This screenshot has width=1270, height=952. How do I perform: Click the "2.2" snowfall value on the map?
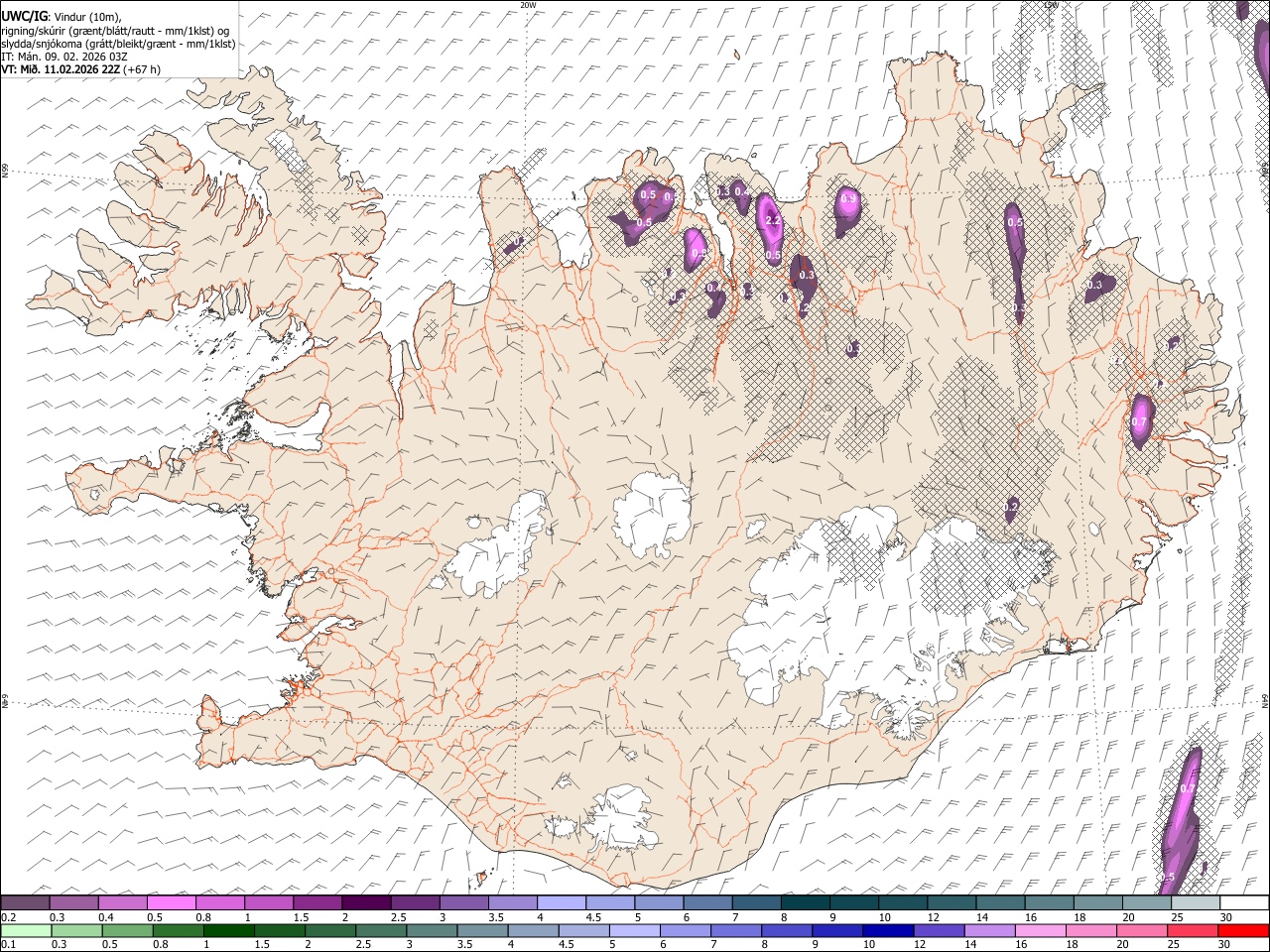[774, 220]
